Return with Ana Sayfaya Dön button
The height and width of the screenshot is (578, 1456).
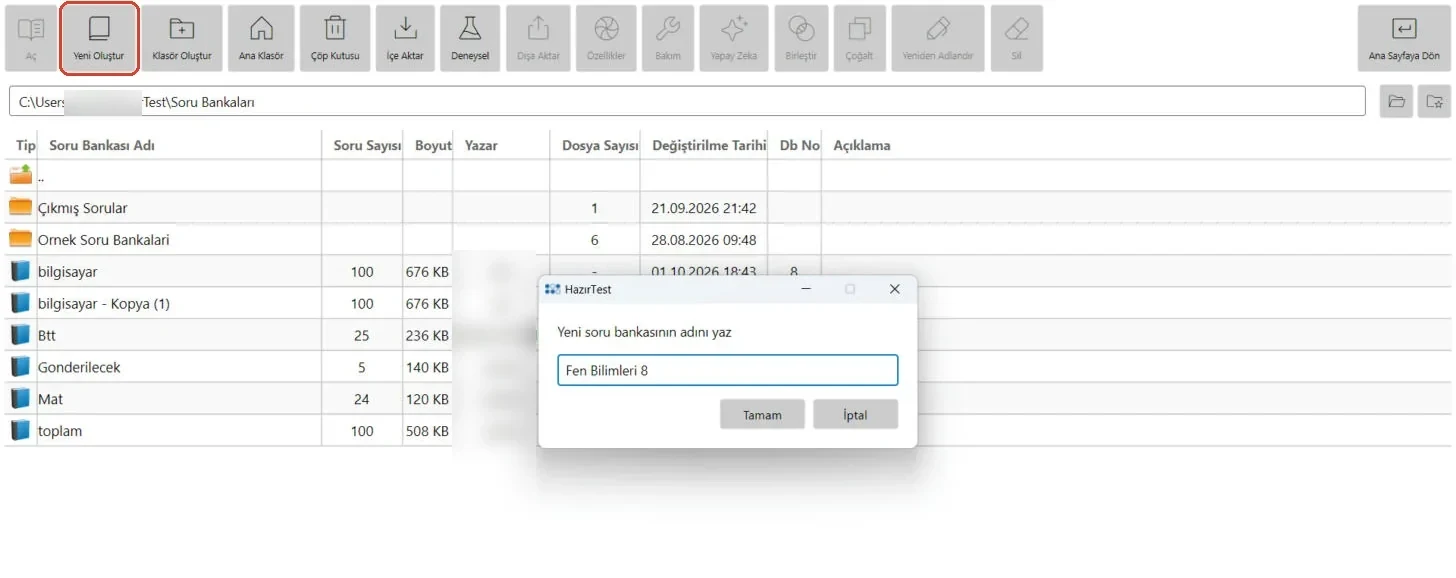point(1404,38)
